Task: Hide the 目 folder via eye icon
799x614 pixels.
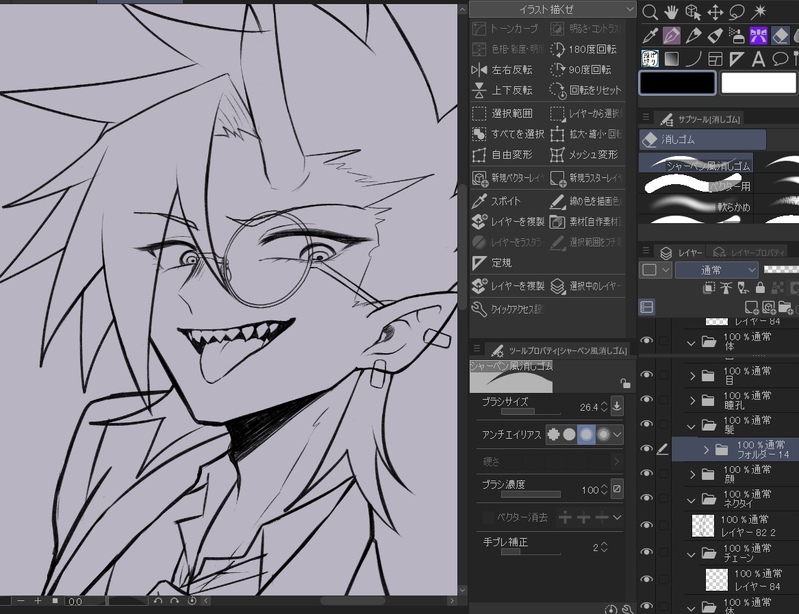Action: point(646,375)
